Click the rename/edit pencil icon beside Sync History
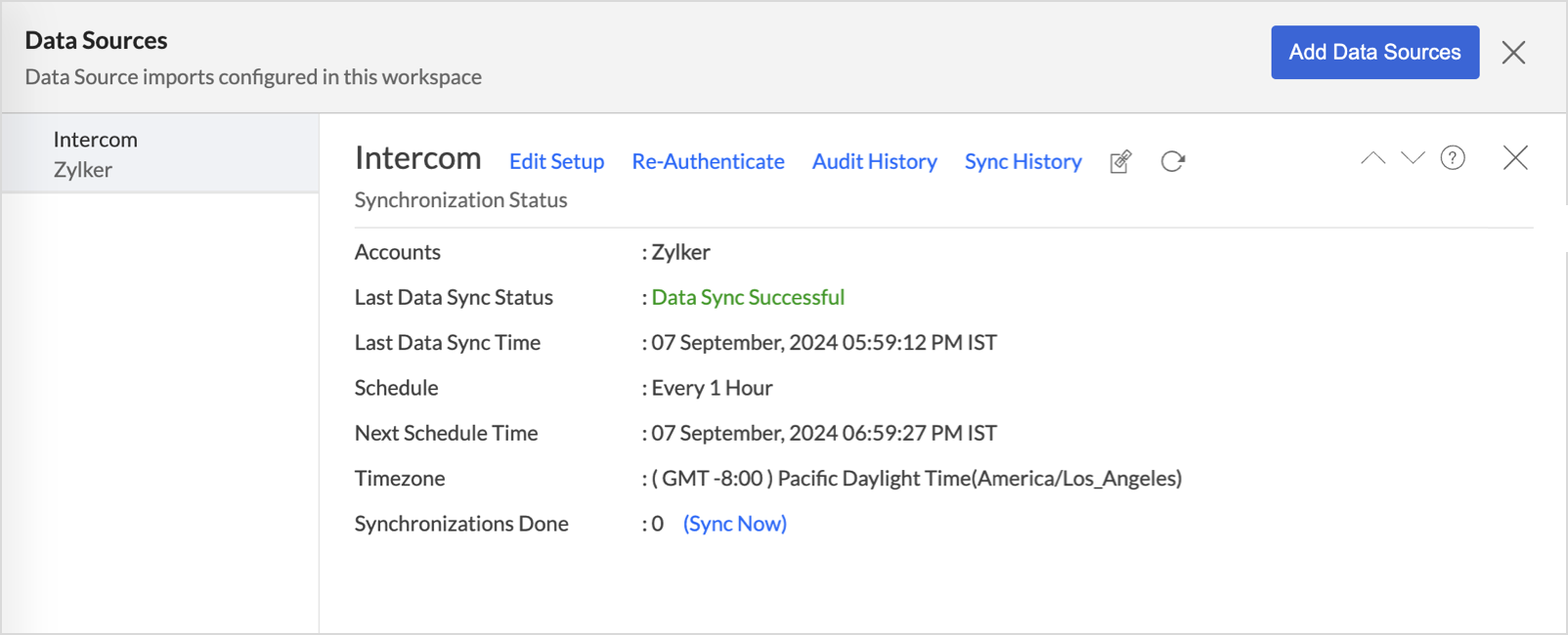 pyautogui.click(x=1120, y=161)
